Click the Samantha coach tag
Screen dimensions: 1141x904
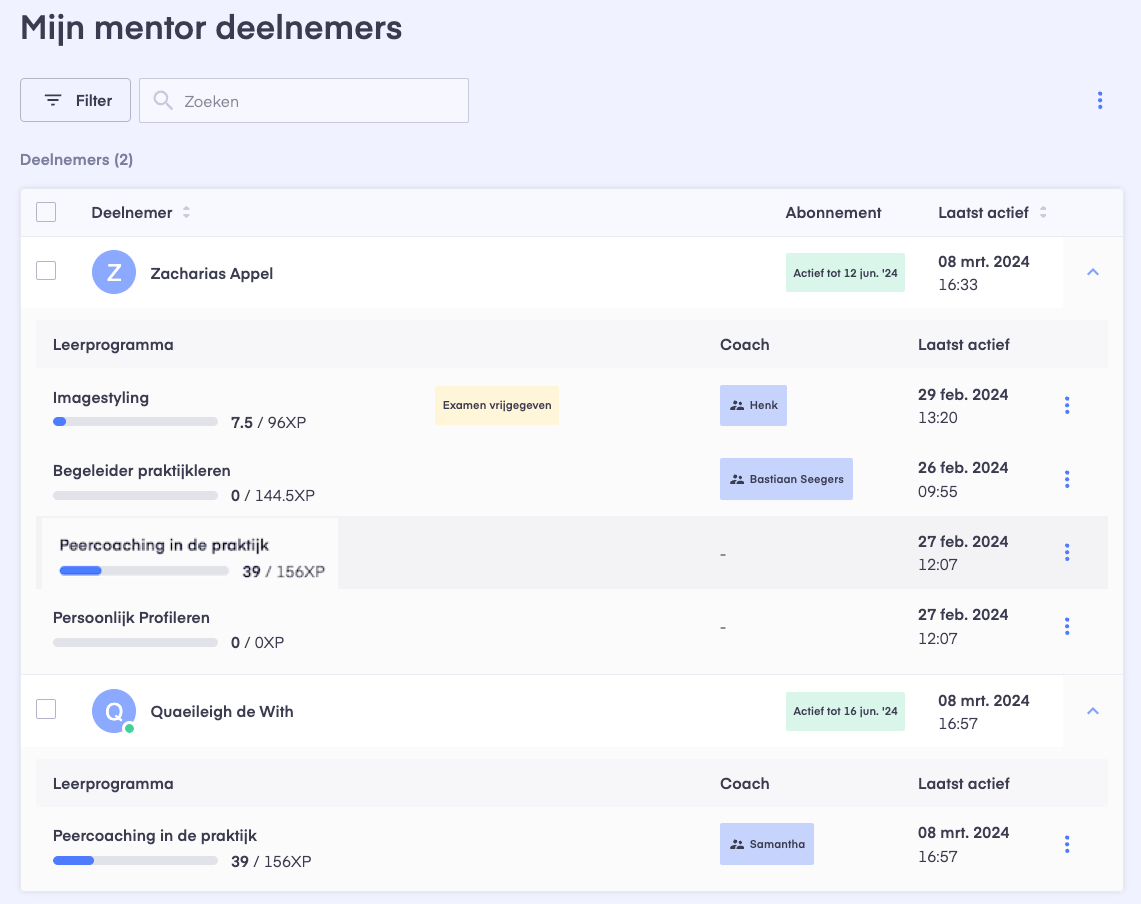[767, 844]
